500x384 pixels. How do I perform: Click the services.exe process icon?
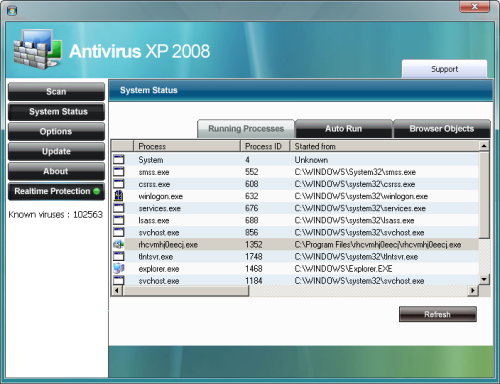tap(118, 208)
